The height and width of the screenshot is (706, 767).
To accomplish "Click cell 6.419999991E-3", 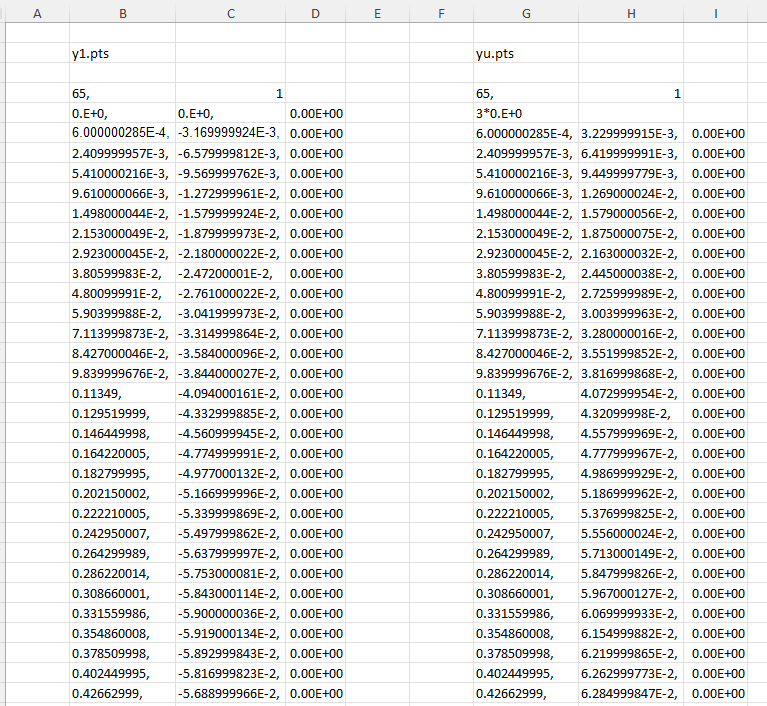I will pyautogui.click(x=631, y=153).
